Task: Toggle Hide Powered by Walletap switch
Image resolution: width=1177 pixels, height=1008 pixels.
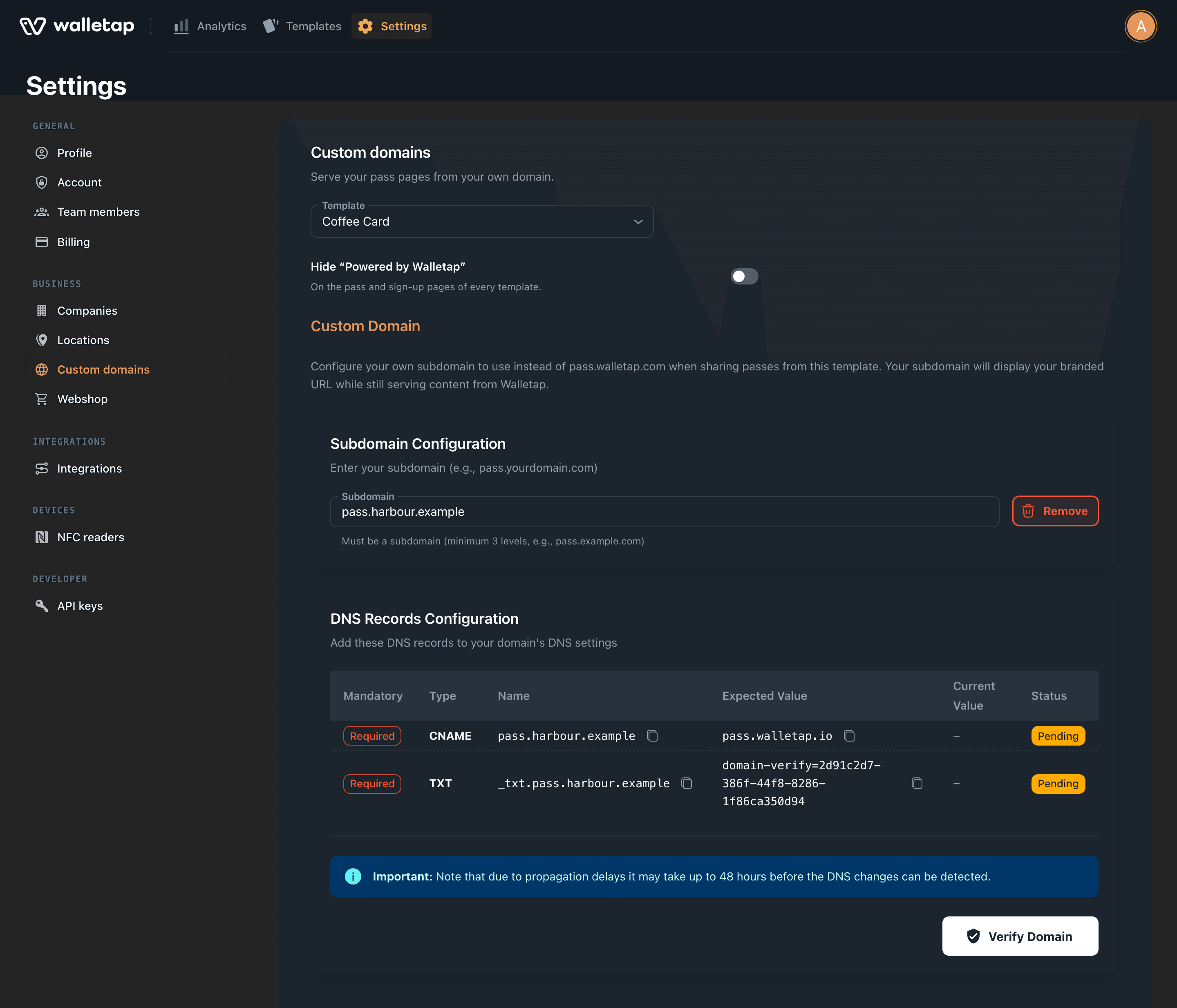Action: click(x=744, y=276)
